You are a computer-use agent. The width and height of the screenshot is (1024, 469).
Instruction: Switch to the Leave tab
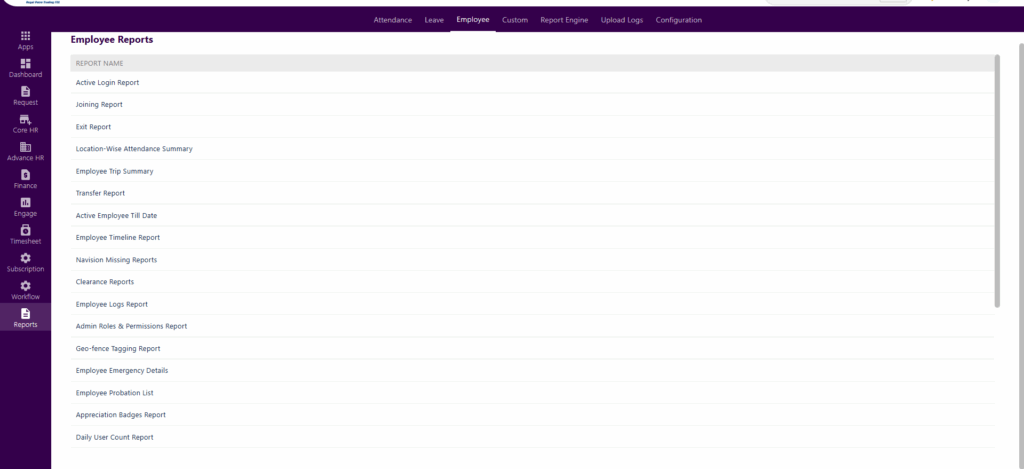coord(434,20)
